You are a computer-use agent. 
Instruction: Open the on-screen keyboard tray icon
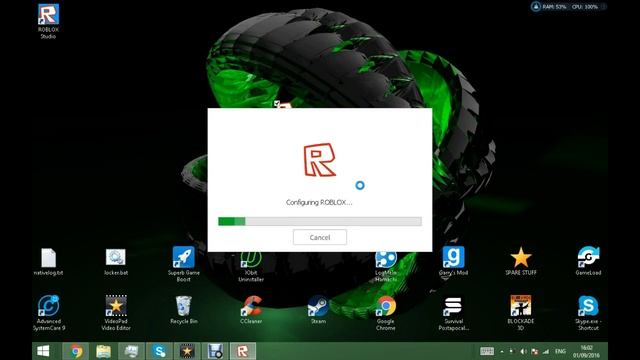pos(487,351)
